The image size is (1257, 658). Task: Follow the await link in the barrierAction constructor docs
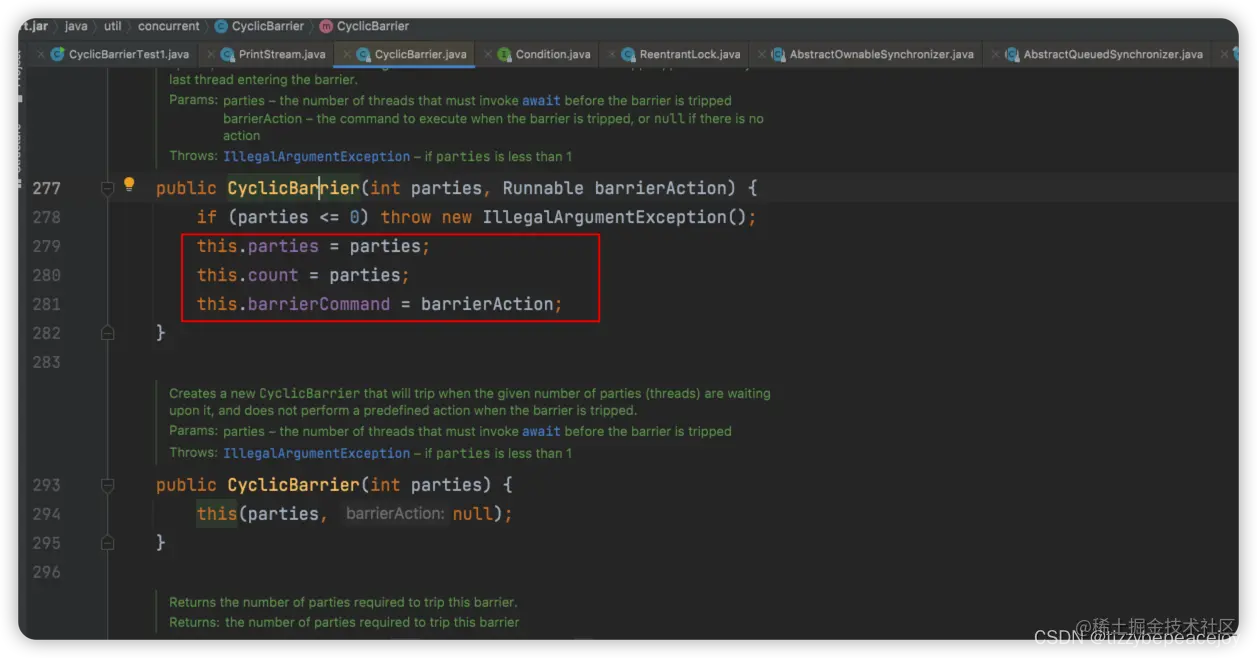541,101
